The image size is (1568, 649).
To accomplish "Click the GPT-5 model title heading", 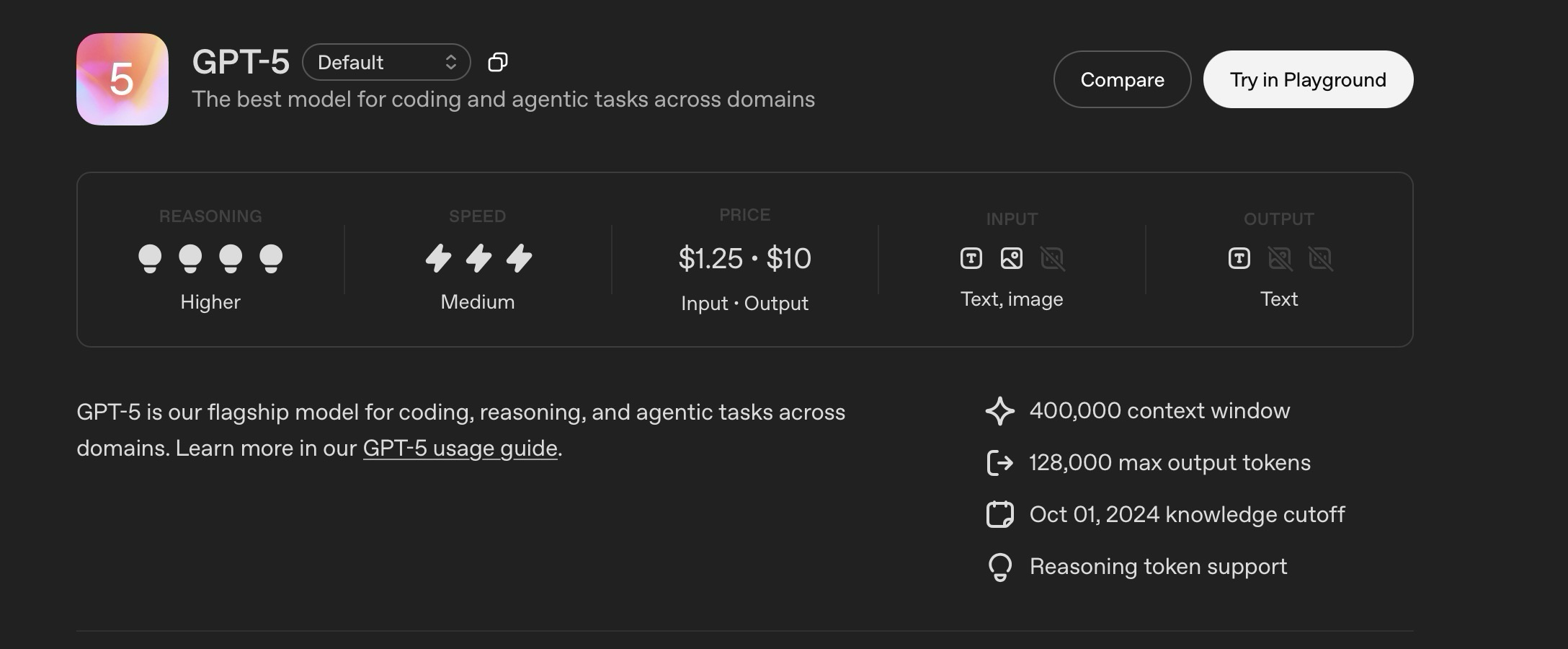I will tap(241, 62).
